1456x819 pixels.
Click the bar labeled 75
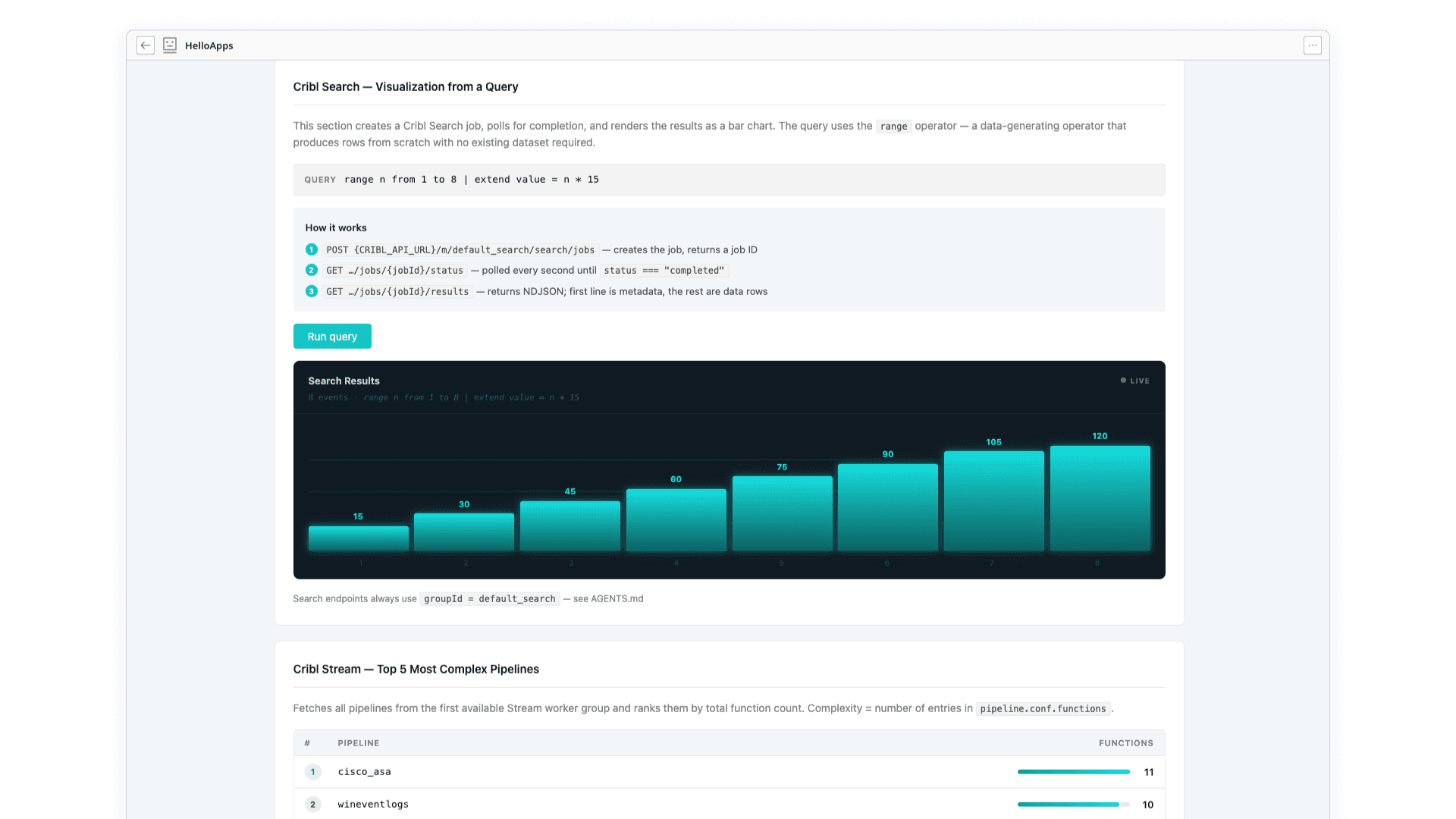coord(782,513)
